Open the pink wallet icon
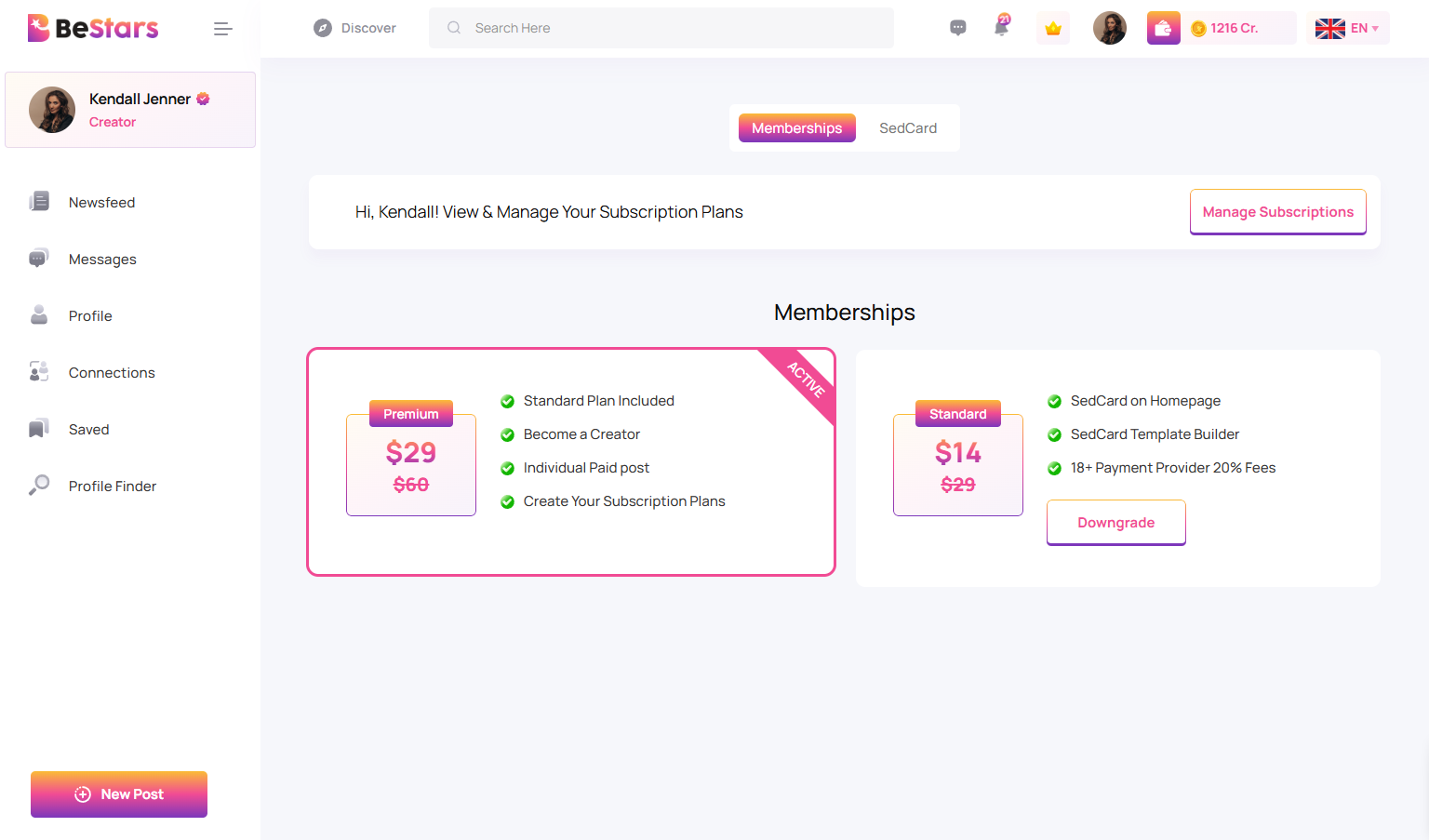This screenshot has height=840, width=1429. [1163, 28]
